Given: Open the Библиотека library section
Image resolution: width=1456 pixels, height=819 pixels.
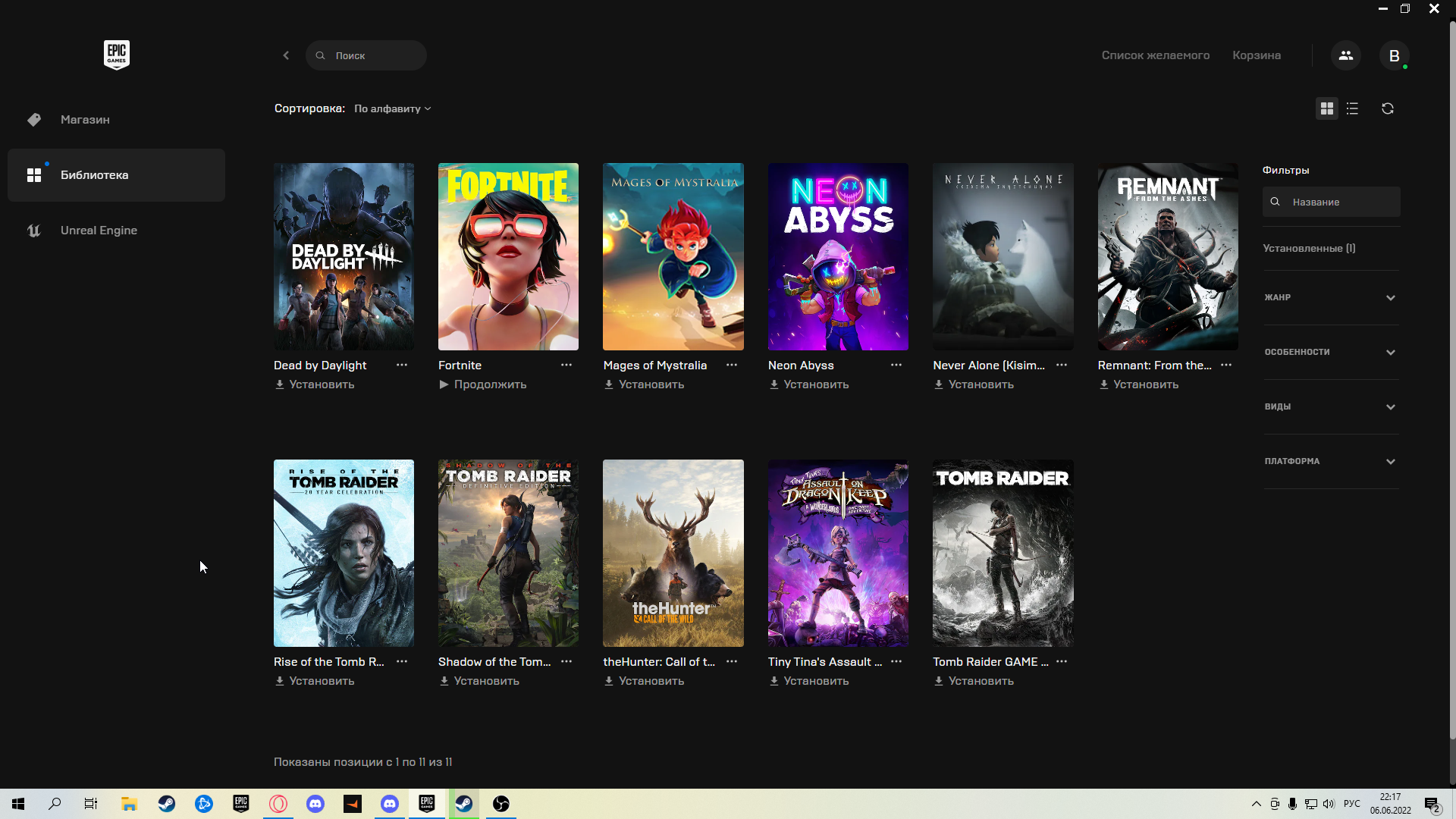Looking at the screenshot, I should pyautogui.click(x=116, y=175).
